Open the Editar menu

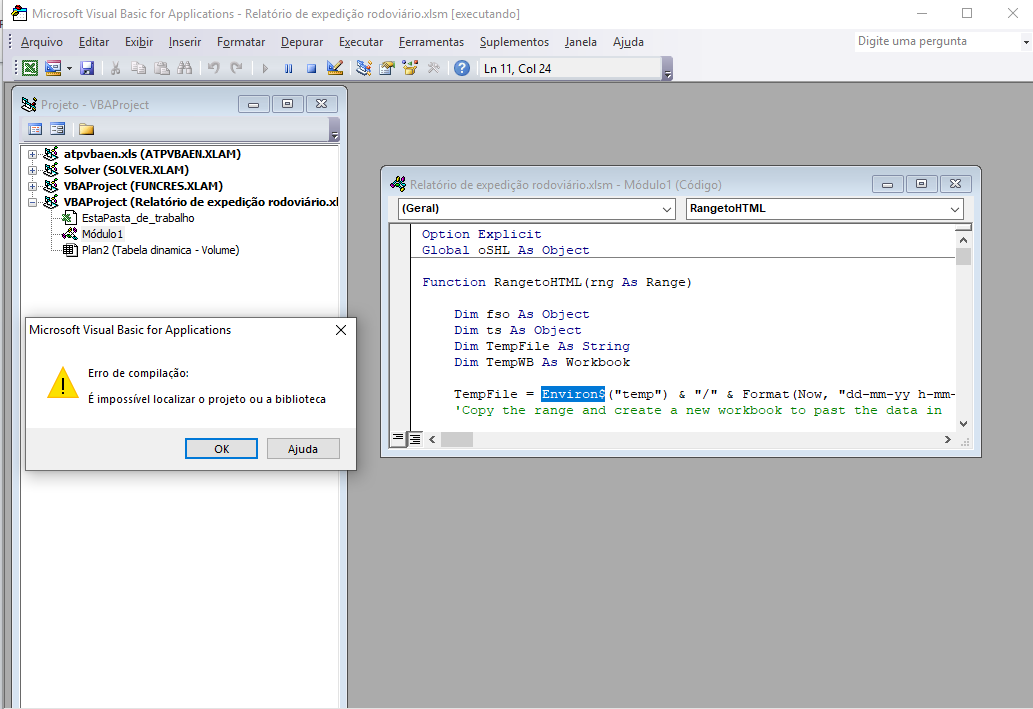click(x=94, y=42)
